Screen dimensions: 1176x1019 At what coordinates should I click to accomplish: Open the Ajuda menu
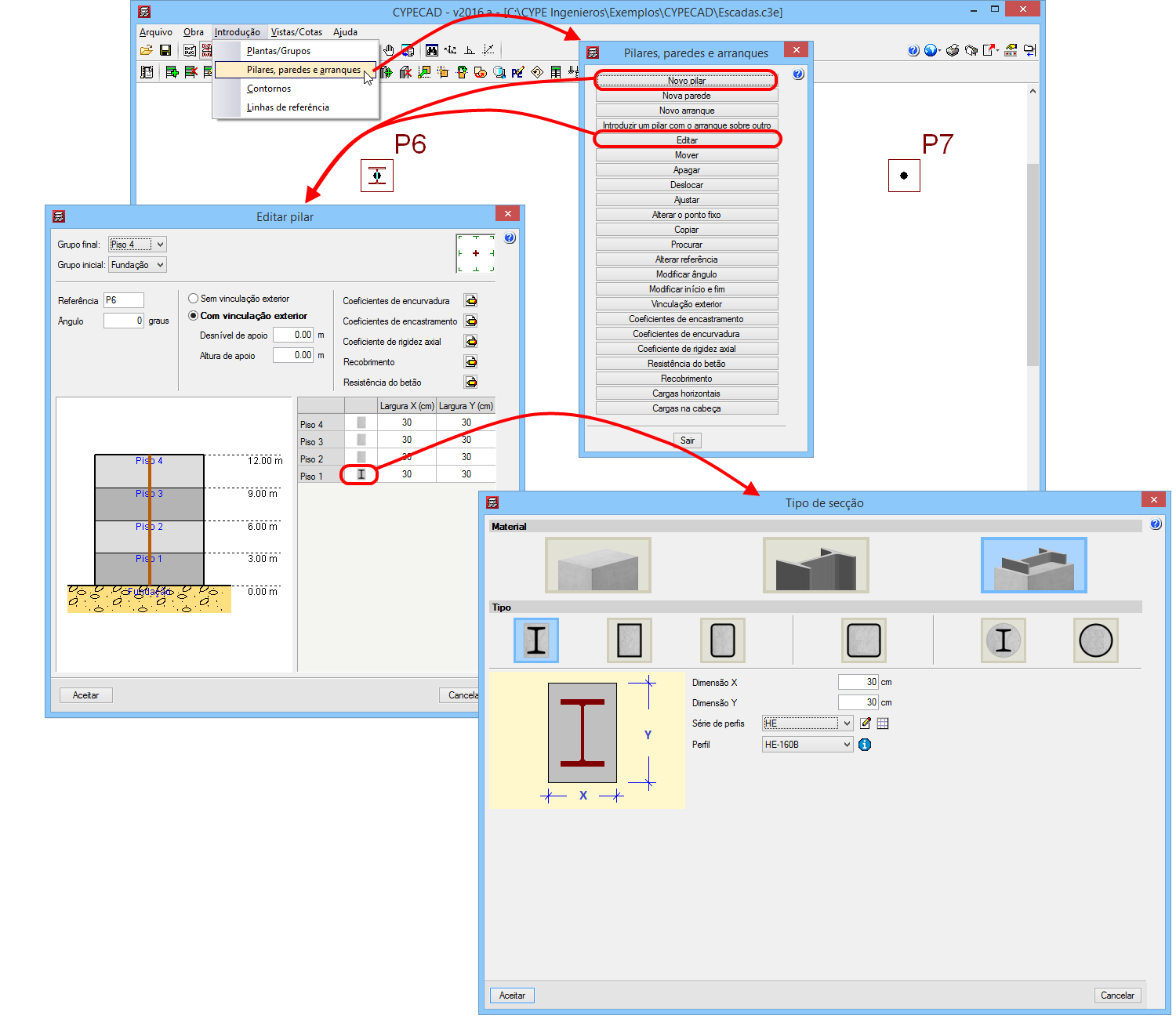pos(345,32)
